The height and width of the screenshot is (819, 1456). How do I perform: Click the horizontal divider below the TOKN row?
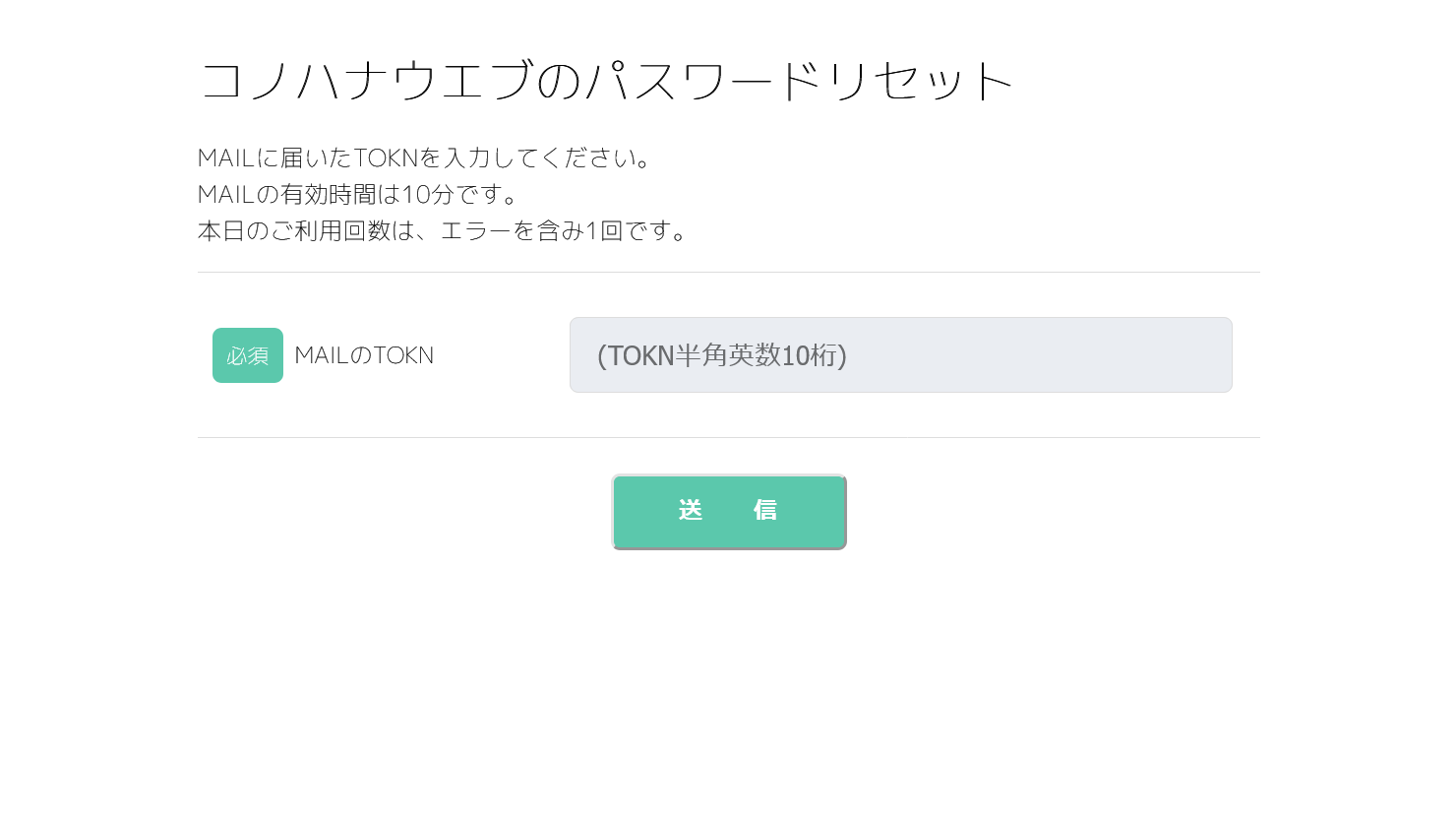728,437
